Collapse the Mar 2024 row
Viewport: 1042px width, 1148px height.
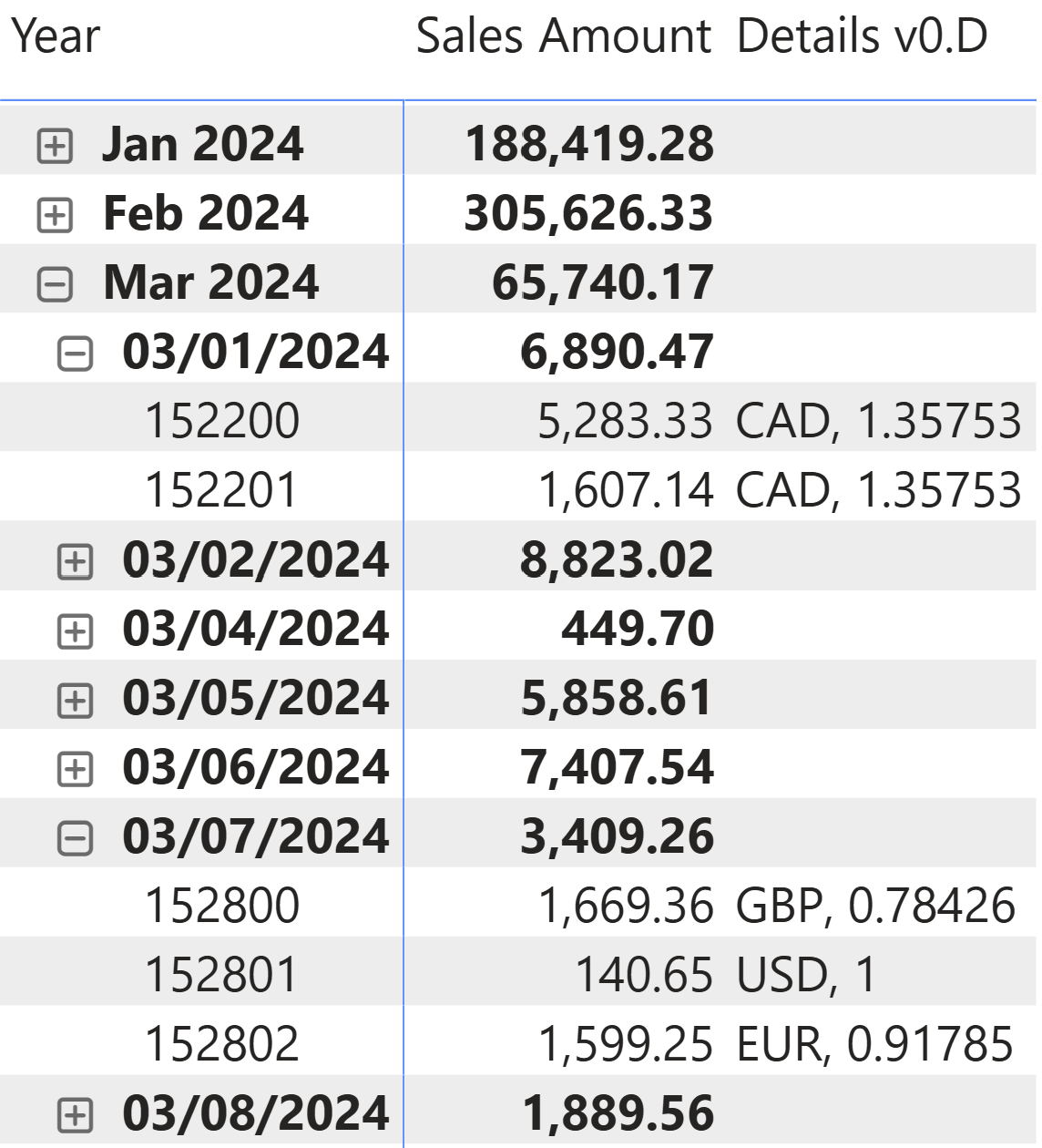(55, 284)
